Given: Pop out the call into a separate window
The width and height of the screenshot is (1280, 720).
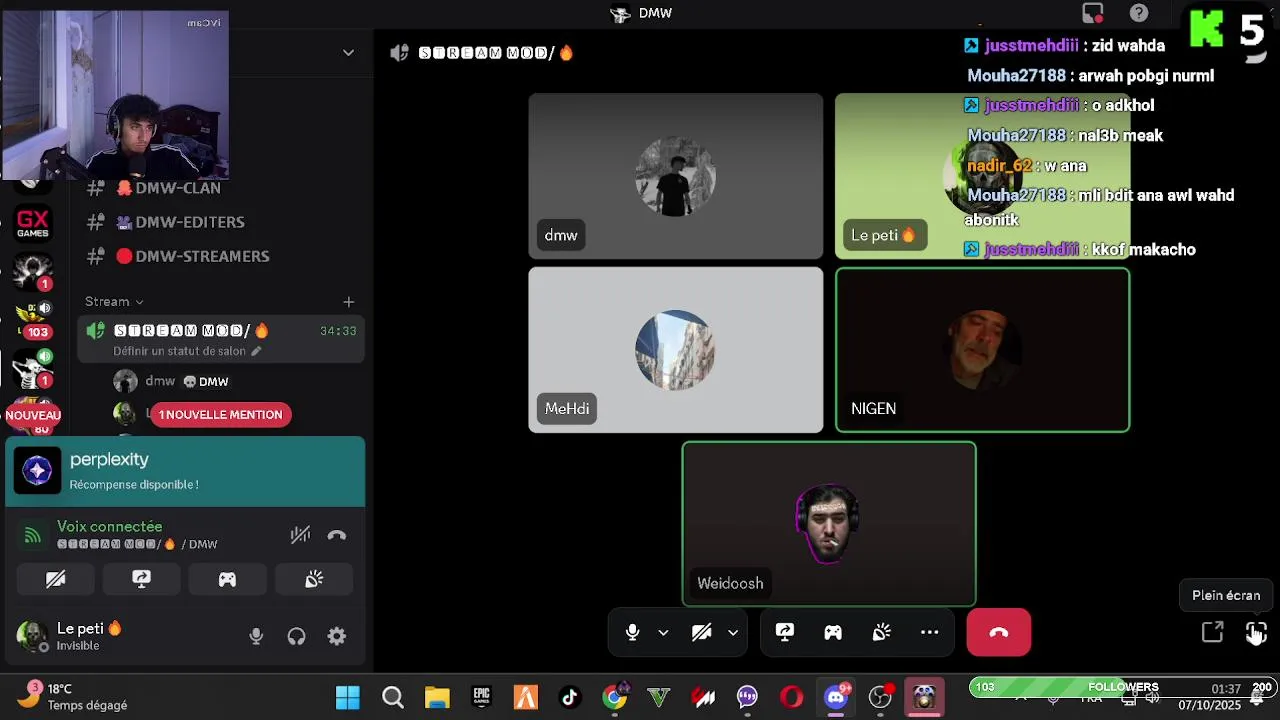Looking at the screenshot, I should [1212, 632].
